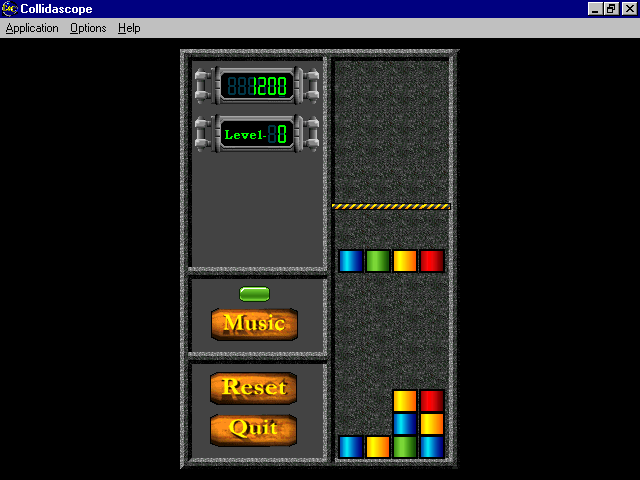Click the Collidascope title bar icon
640x480 pixels.
[x=9, y=8]
